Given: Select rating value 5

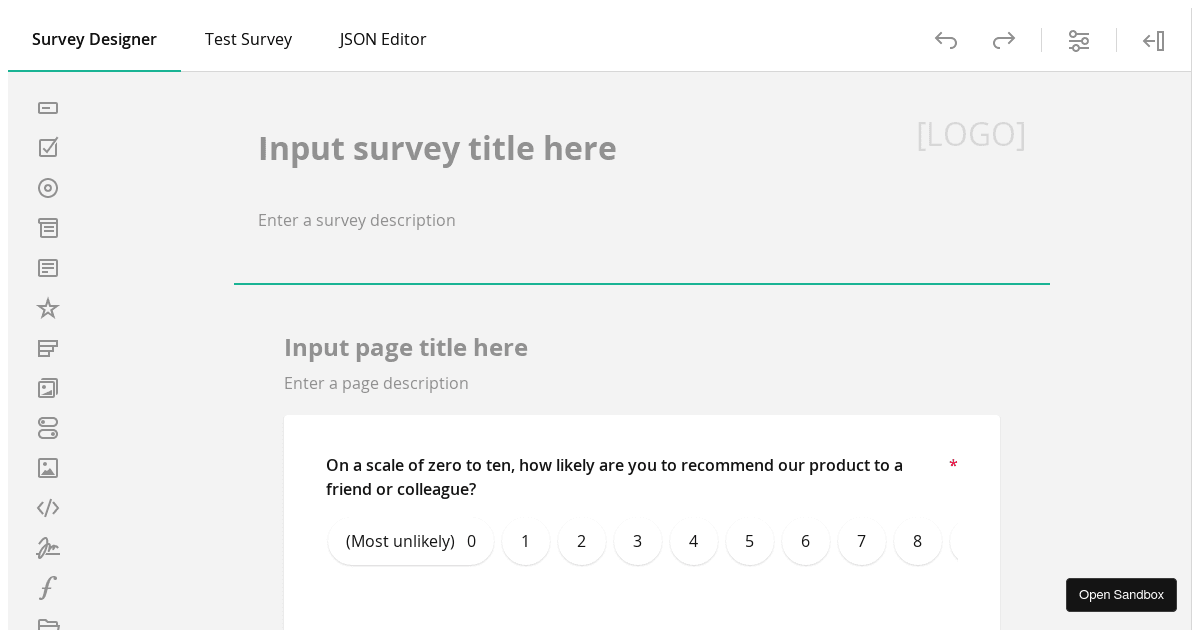Looking at the screenshot, I should [750, 541].
